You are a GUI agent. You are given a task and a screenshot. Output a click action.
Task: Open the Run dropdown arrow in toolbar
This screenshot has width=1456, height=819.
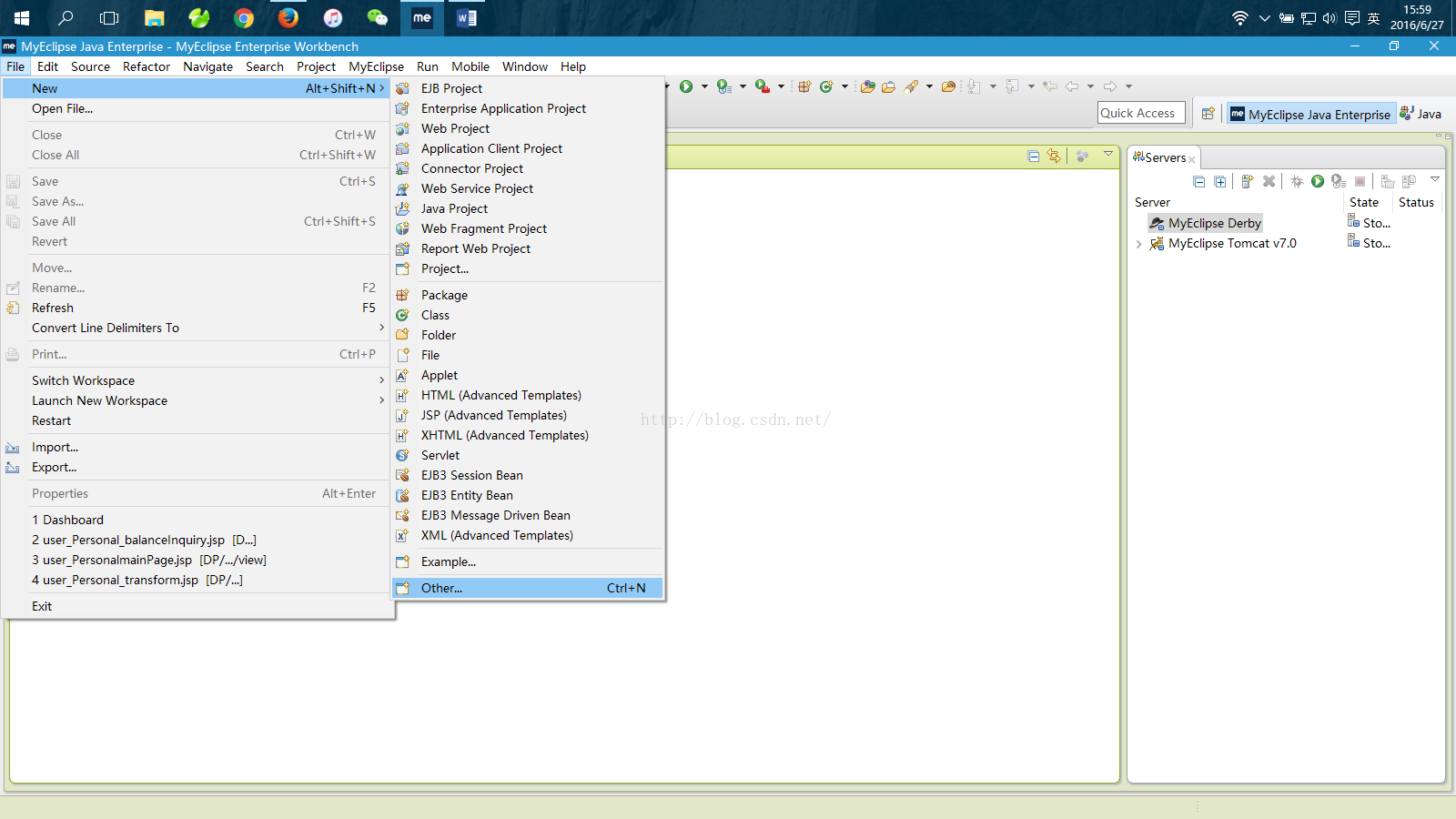704,86
